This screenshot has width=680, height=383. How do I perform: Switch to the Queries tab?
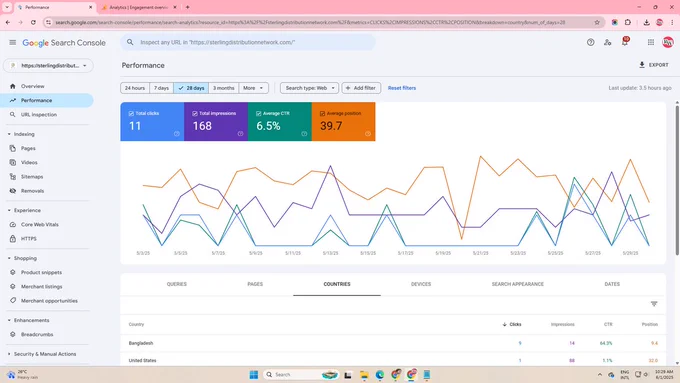click(177, 284)
